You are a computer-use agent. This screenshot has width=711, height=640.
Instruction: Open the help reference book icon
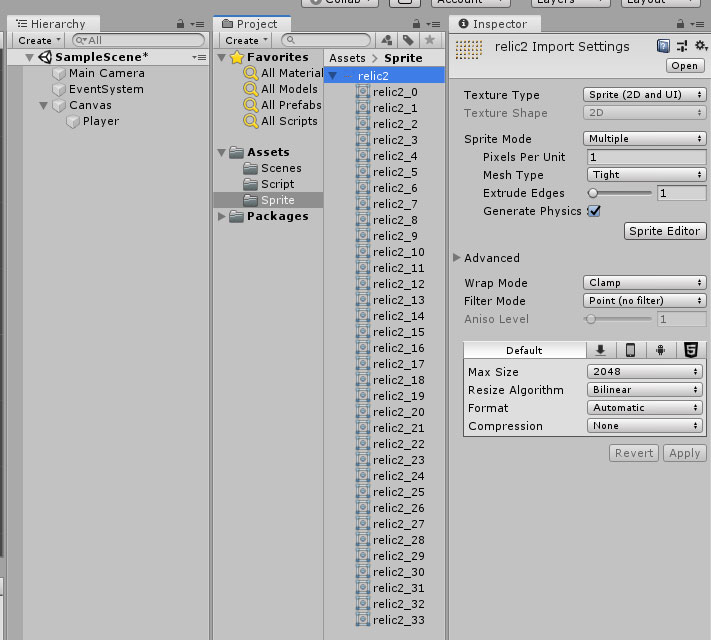(x=663, y=46)
